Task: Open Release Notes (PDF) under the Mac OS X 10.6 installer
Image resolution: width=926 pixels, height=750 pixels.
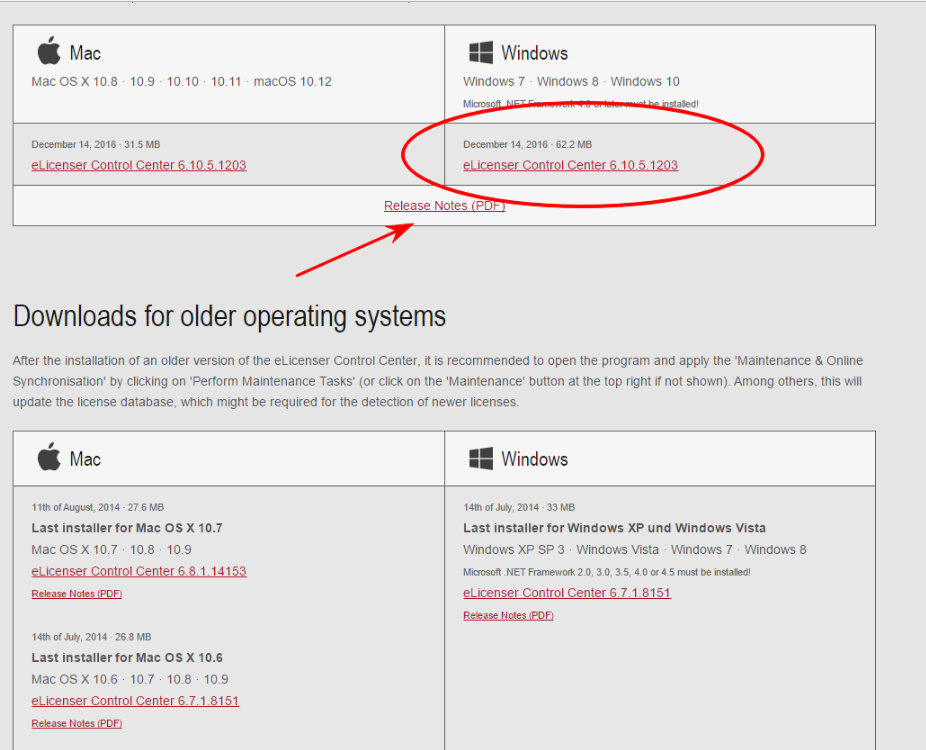Action: [77, 723]
